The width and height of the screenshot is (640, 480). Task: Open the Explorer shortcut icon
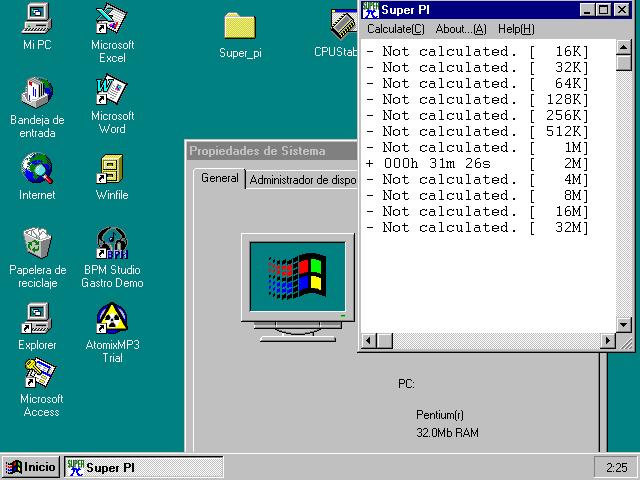click(37, 327)
